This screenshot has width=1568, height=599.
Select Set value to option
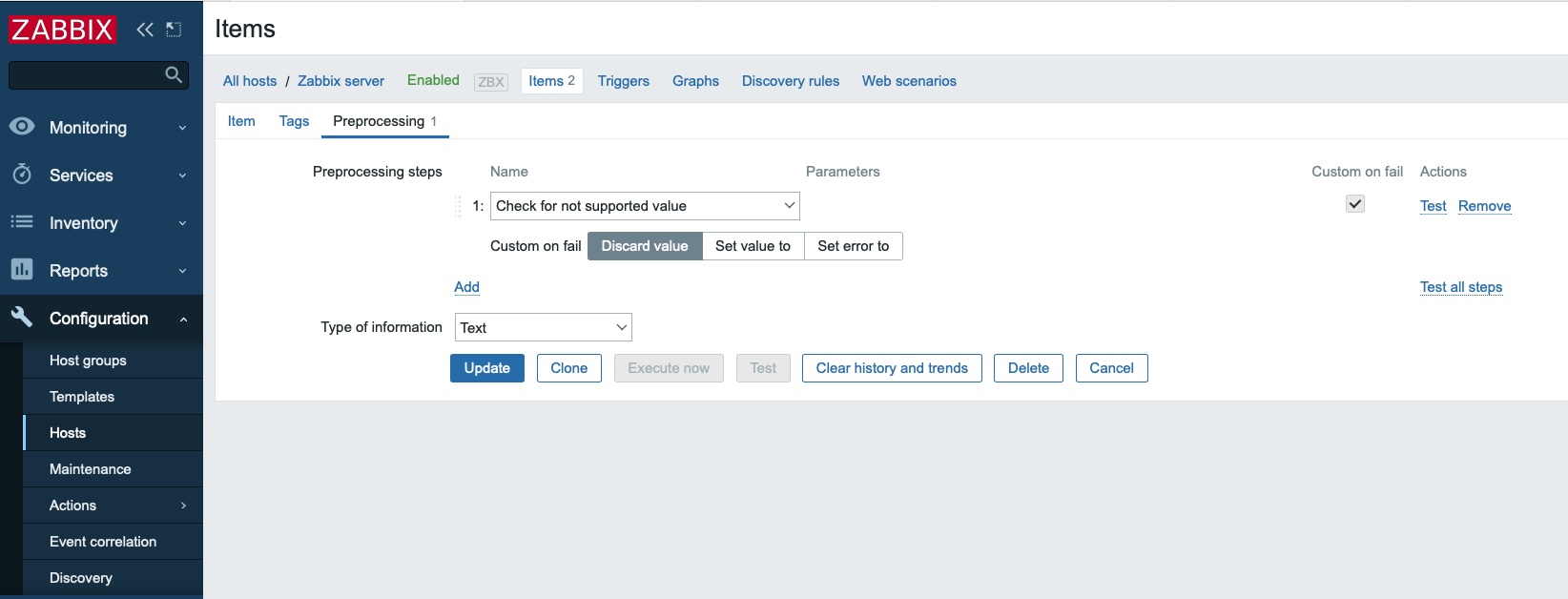click(753, 246)
